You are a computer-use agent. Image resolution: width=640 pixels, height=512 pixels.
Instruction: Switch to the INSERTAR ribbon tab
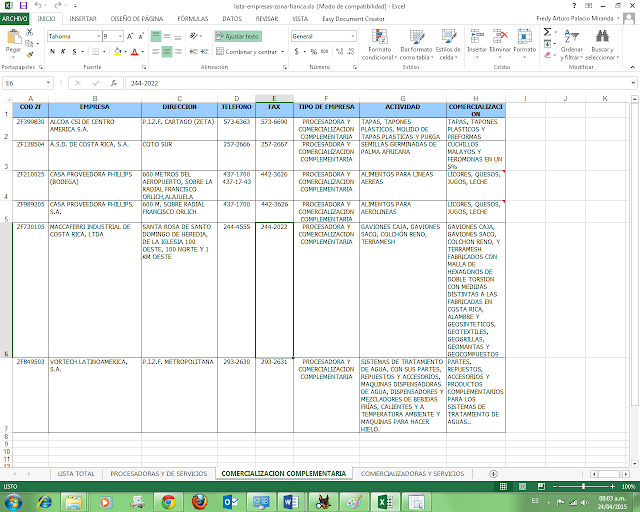(83, 19)
